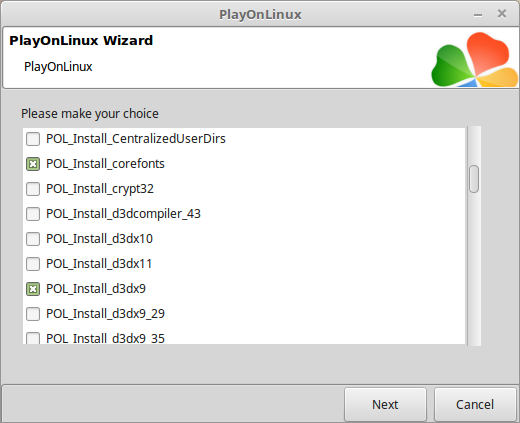Minimize the PlayOnLinux window
Image resolution: width=520 pixels, height=423 pixels.
click(478, 15)
